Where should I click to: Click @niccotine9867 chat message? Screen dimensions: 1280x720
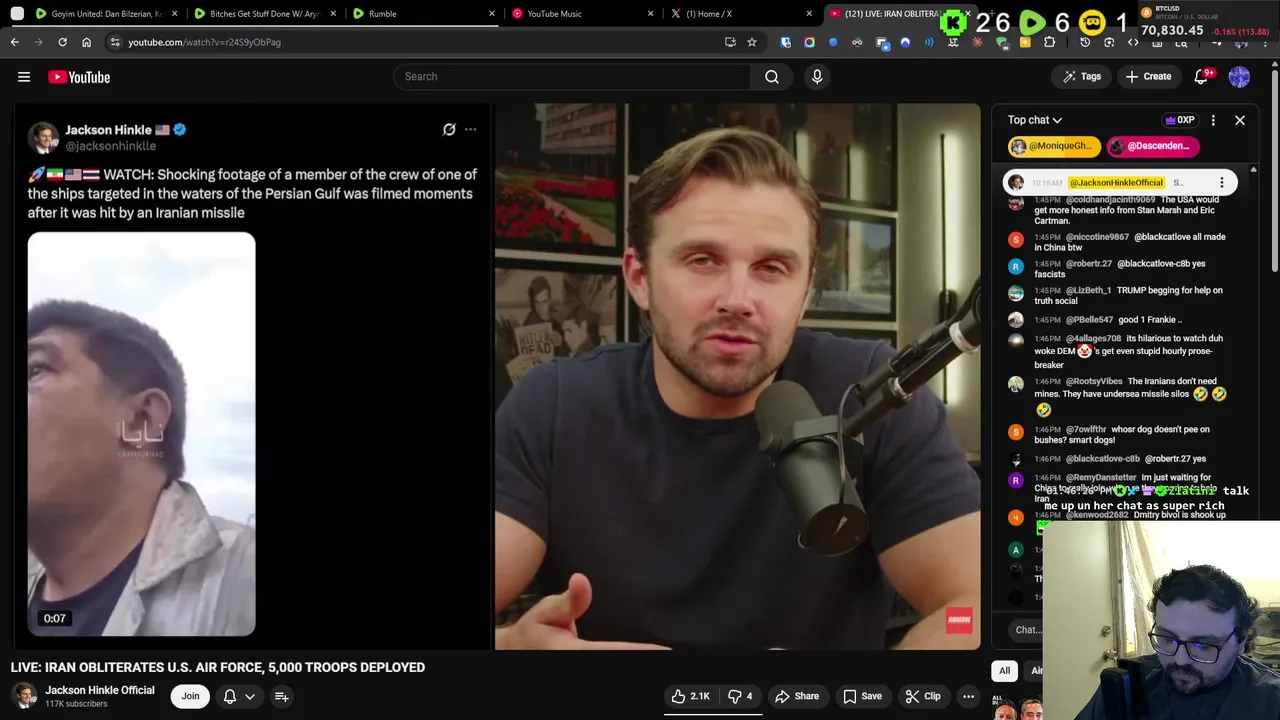pyautogui.click(x=1120, y=242)
